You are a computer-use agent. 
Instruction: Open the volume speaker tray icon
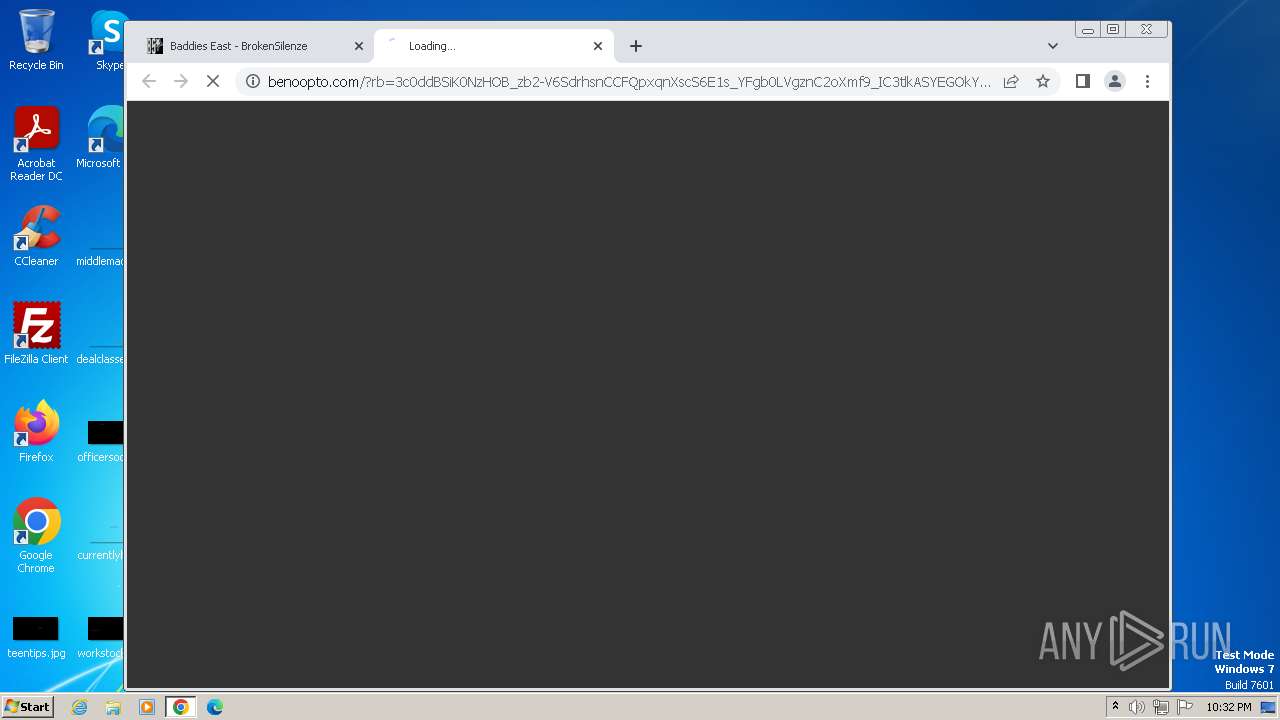click(1137, 707)
